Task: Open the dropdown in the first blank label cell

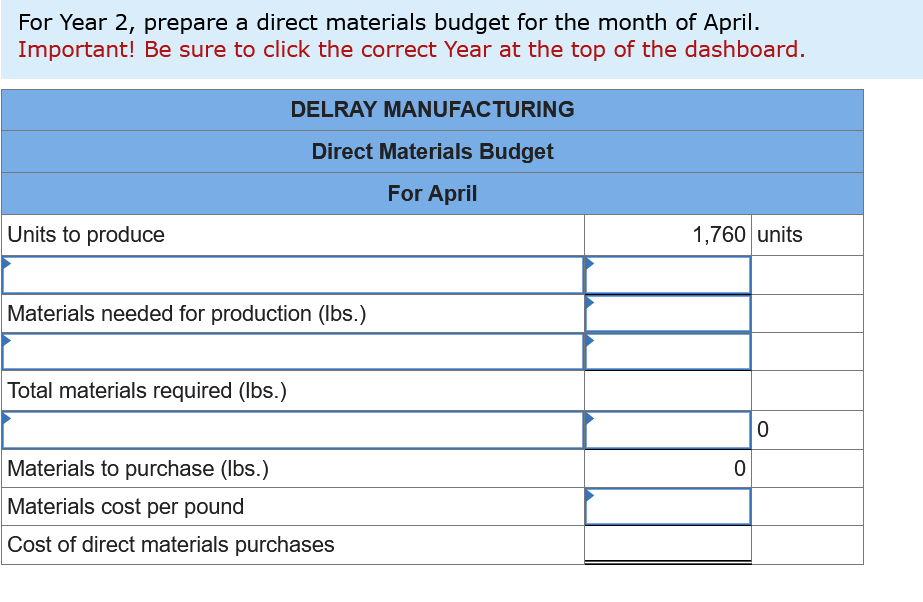Action: (9, 265)
